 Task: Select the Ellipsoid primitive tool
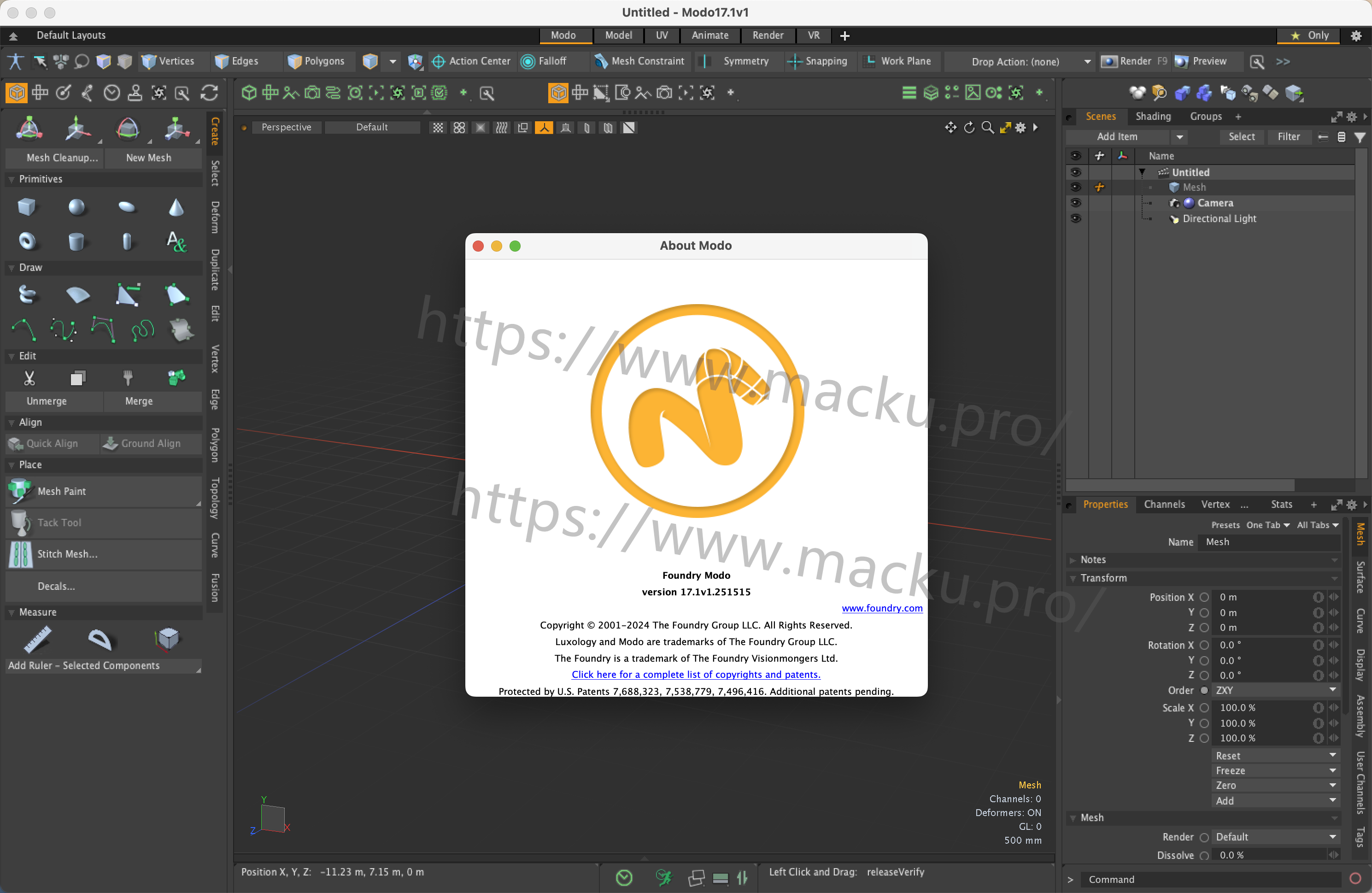[x=127, y=207]
